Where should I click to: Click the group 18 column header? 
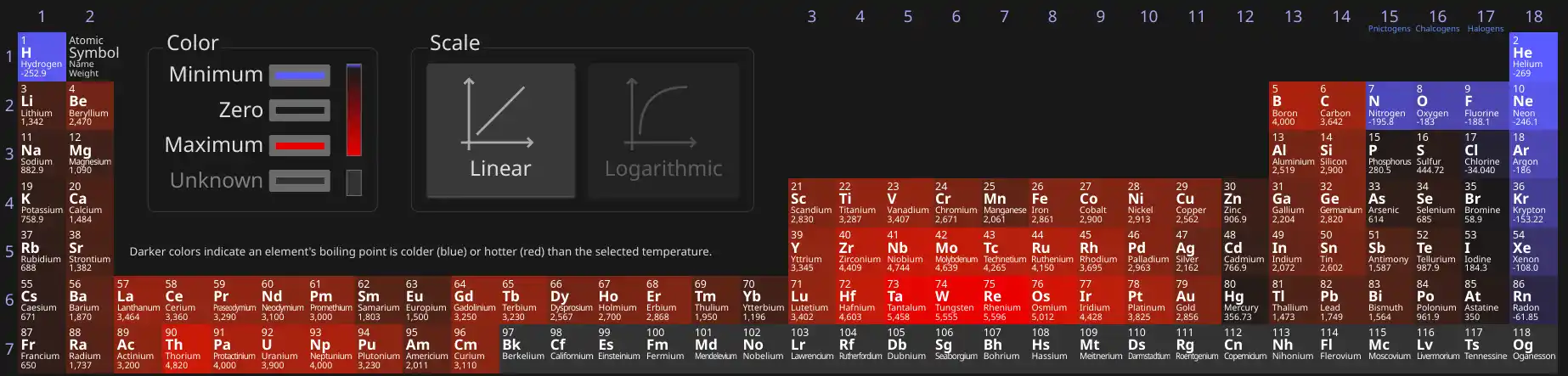[1533, 16]
